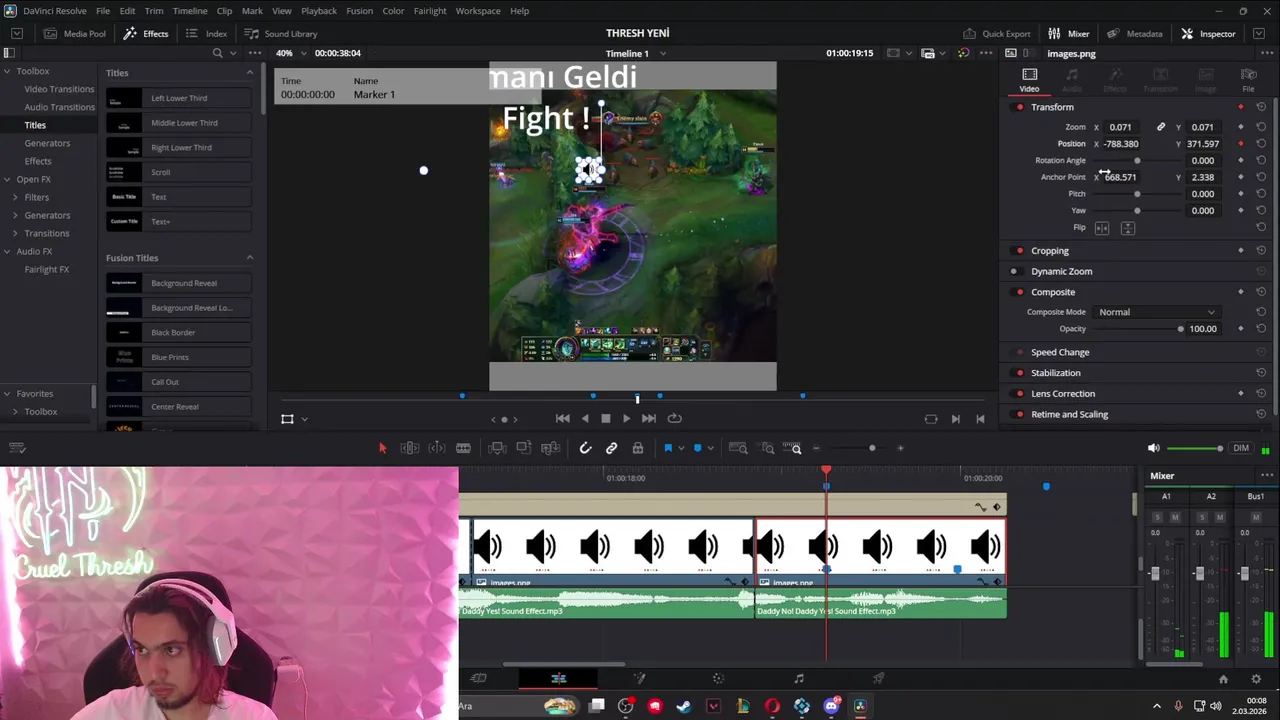Click the timeline zoom in plus

[900, 448]
